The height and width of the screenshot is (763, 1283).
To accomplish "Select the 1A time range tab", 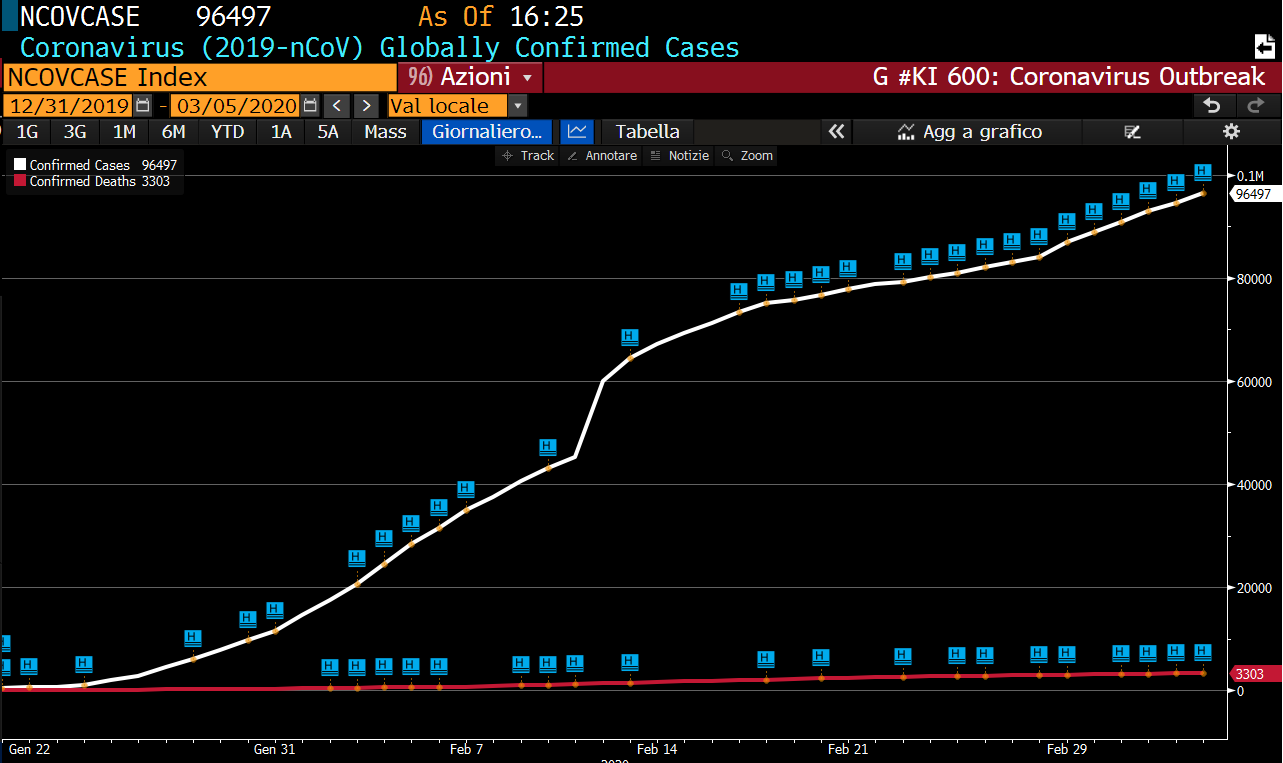I will tap(281, 131).
